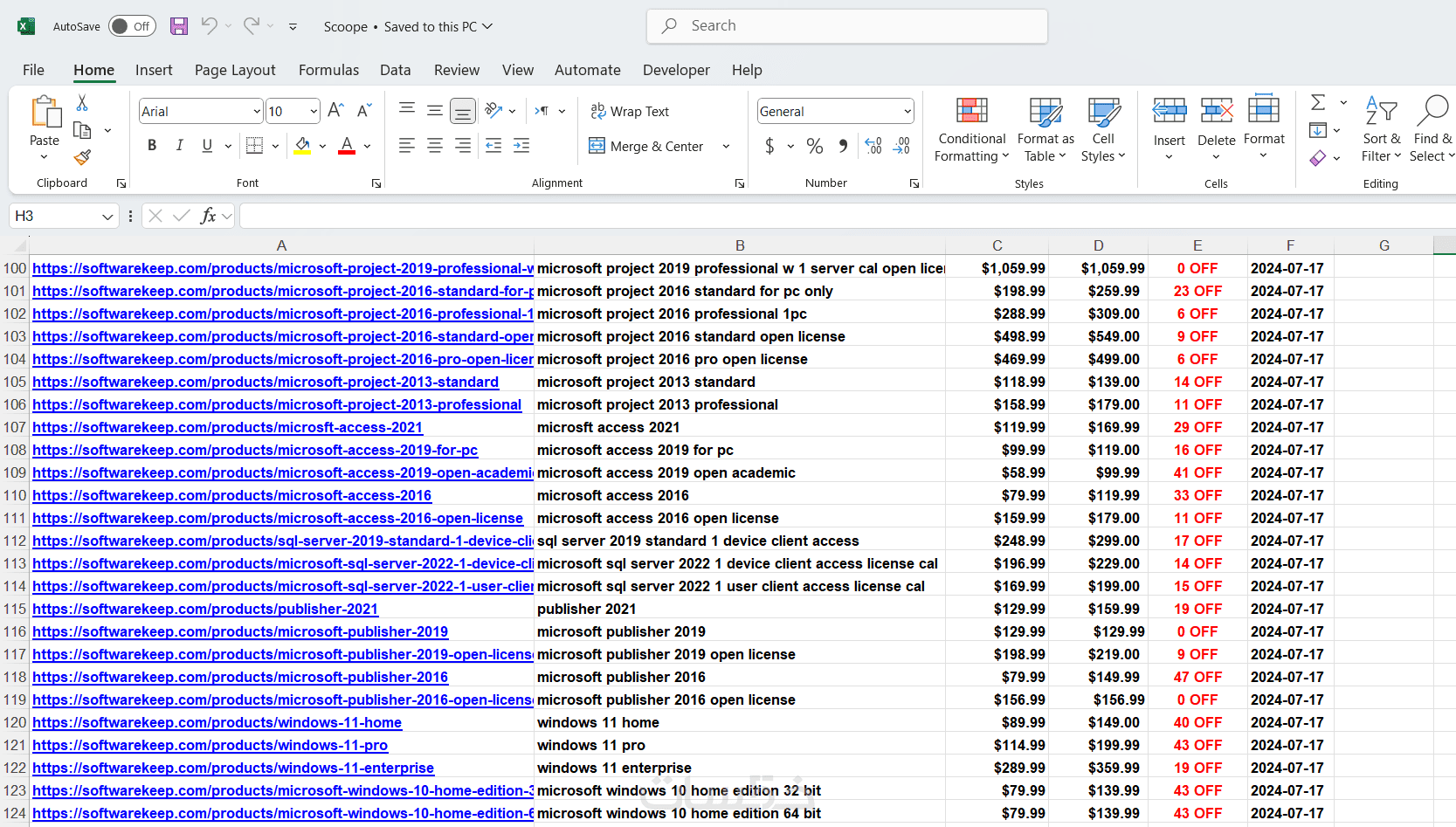1456x827 pixels.
Task: Open Orientation text rotation icon
Action: (x=493, y=111)
